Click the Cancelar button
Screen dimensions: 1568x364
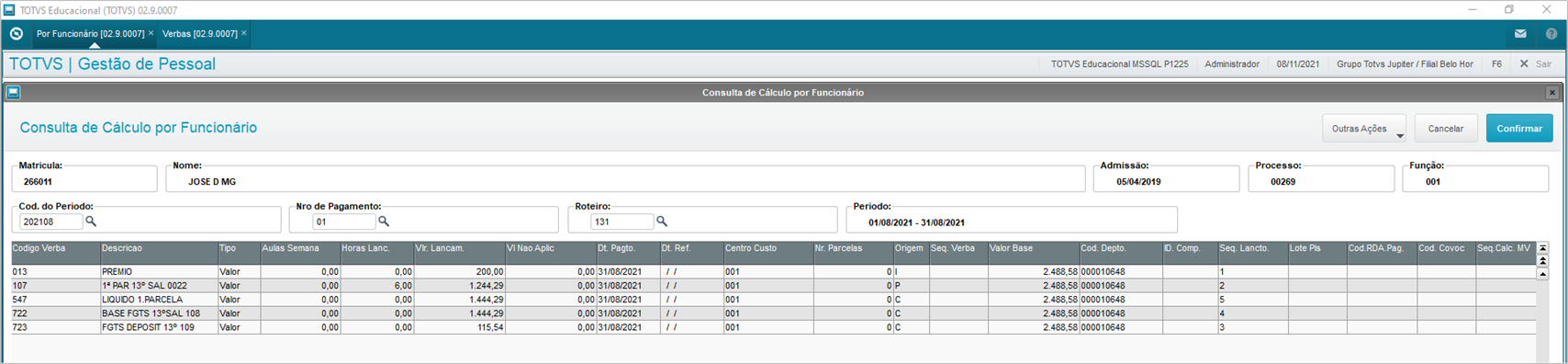pyautogui.click(x=1445, y=129)
